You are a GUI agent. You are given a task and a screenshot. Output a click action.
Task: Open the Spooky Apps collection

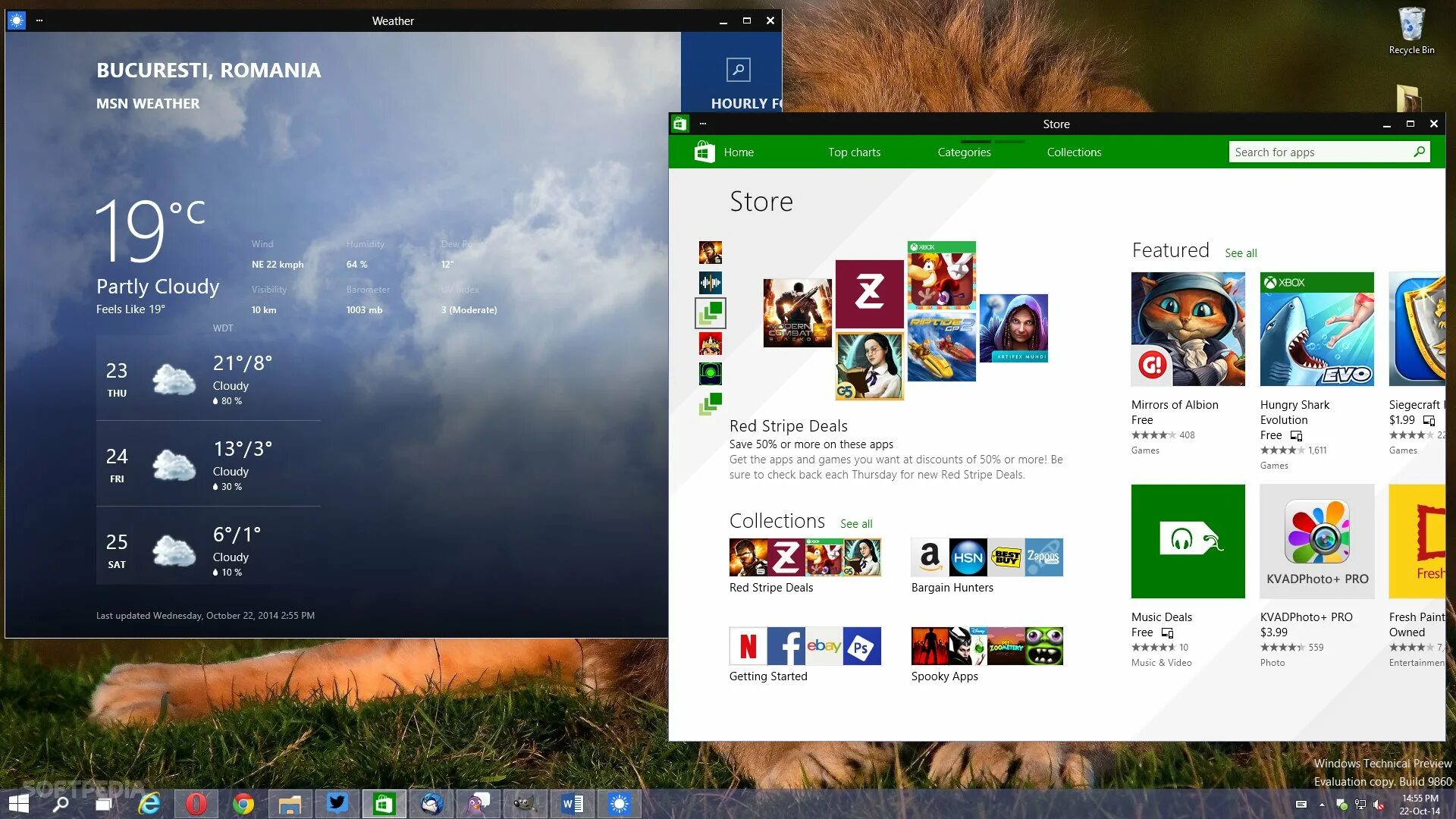[987, 646]
